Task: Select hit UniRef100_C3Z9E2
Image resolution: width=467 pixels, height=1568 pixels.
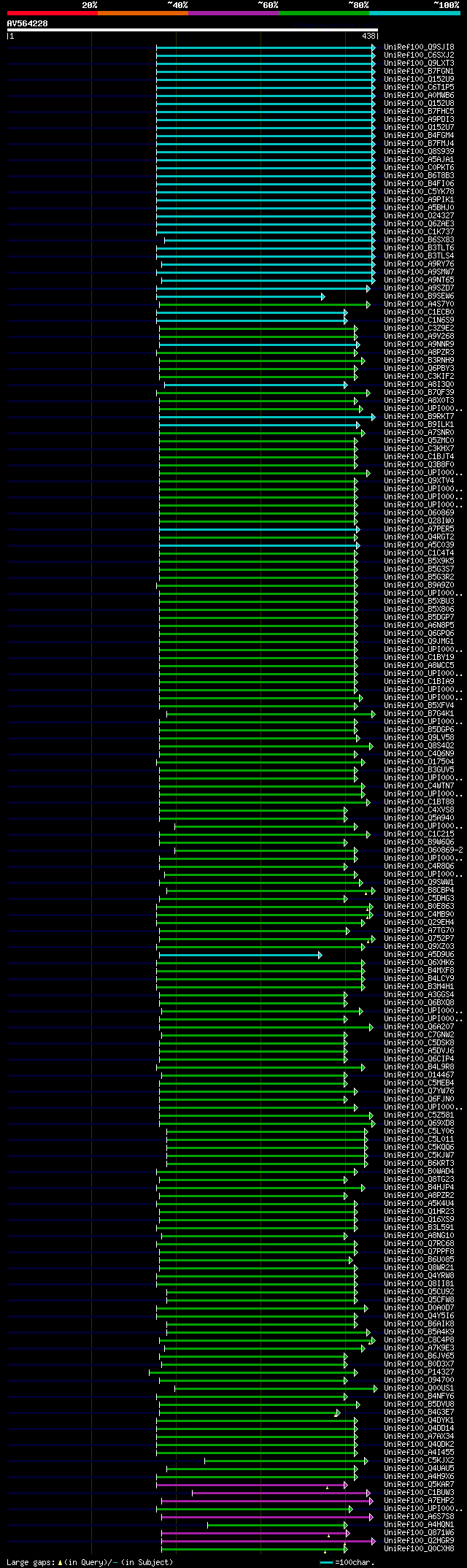Action: [x=419, y=328]
